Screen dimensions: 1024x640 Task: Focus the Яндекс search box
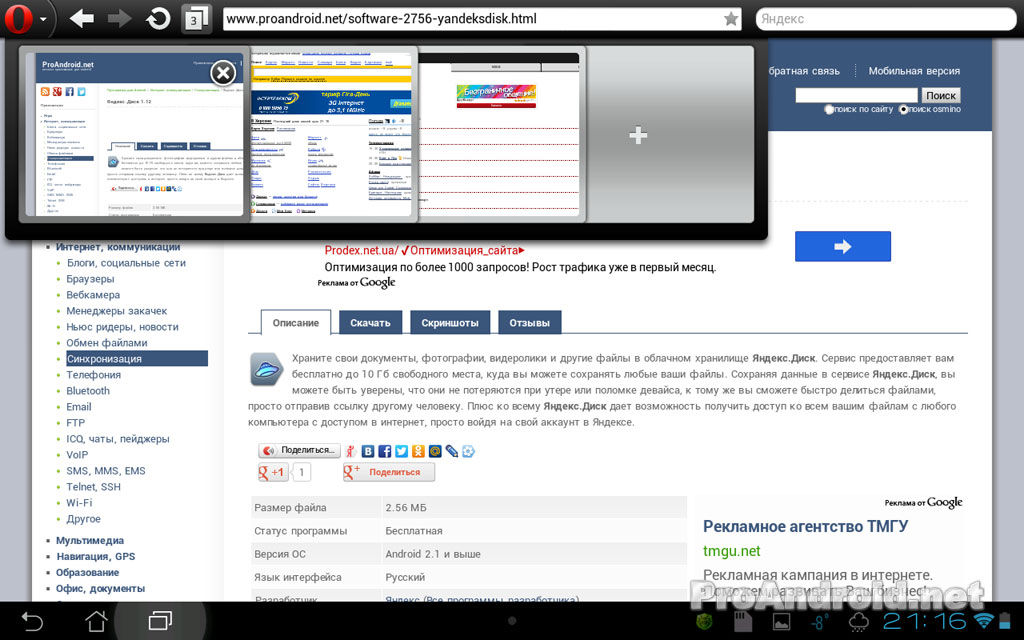(886, 19)
